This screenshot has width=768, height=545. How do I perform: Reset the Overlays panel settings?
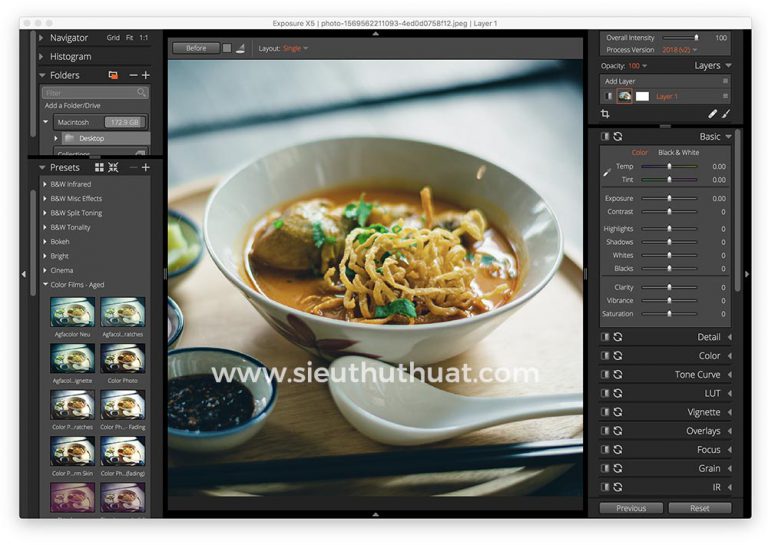(x=618, y=430)
